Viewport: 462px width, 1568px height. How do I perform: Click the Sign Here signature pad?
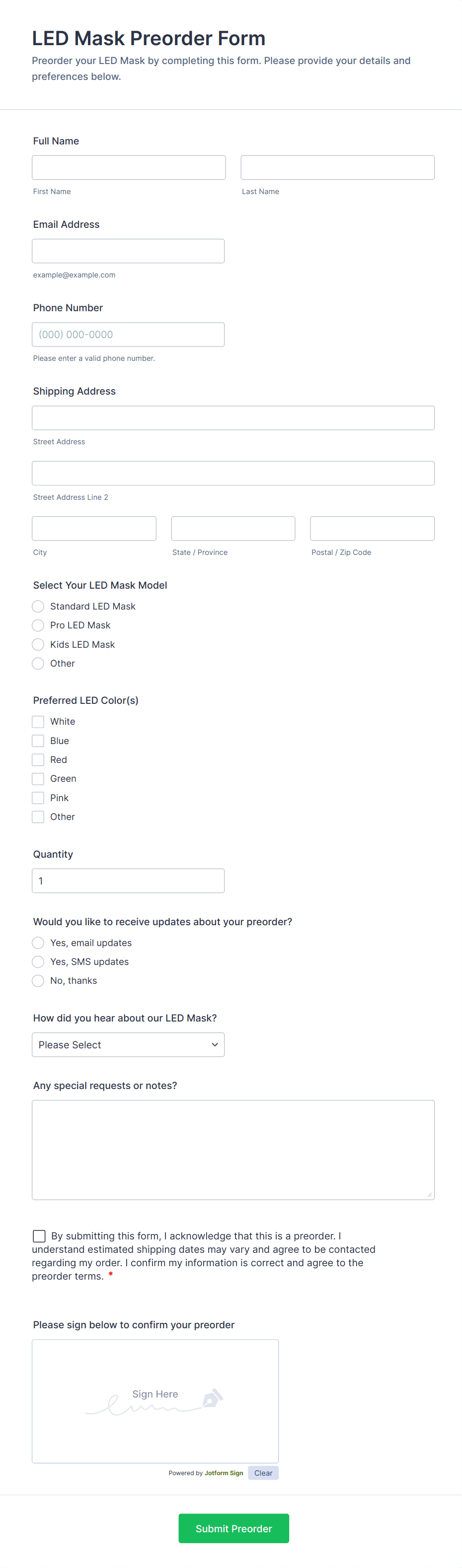point(155,1400)
